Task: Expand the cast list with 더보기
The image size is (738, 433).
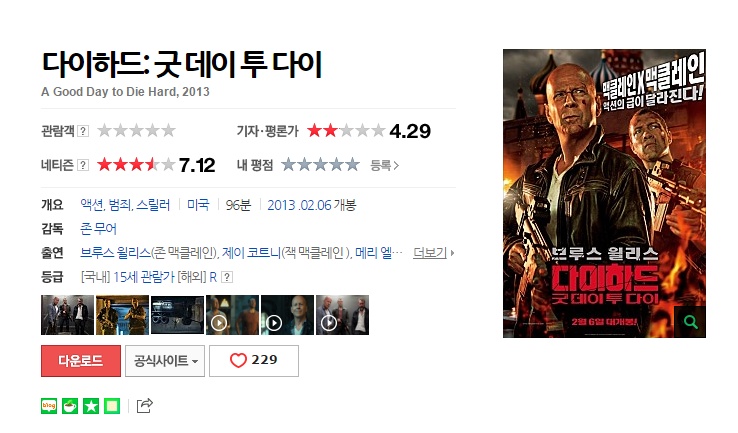Action: [x=433, y=253]
